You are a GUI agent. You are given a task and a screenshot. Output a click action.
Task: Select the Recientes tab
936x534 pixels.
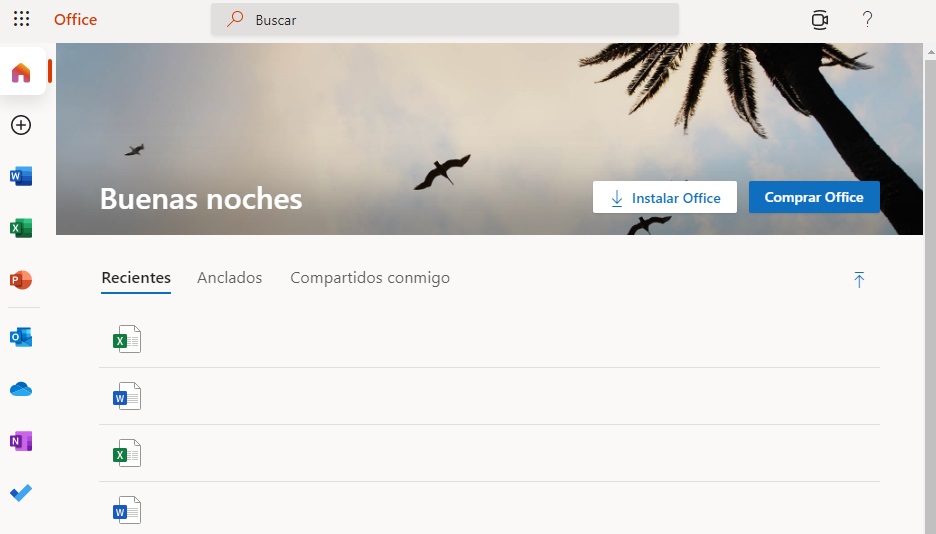[x=136, y=278]
